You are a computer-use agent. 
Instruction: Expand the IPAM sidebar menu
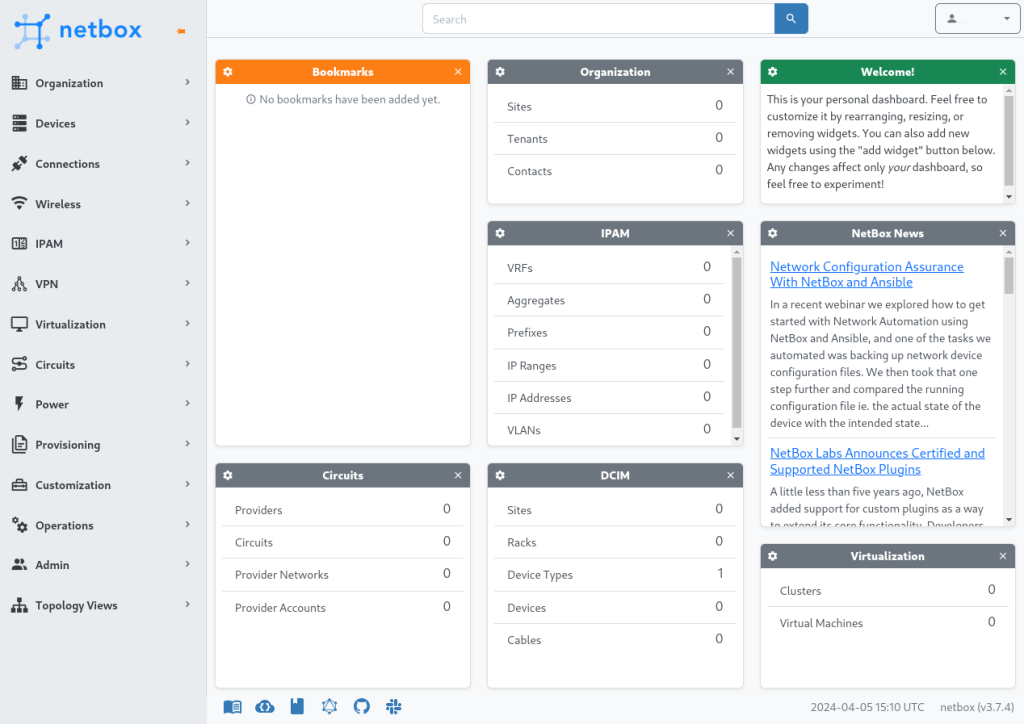pyautogui.click(x=100, y=244)
